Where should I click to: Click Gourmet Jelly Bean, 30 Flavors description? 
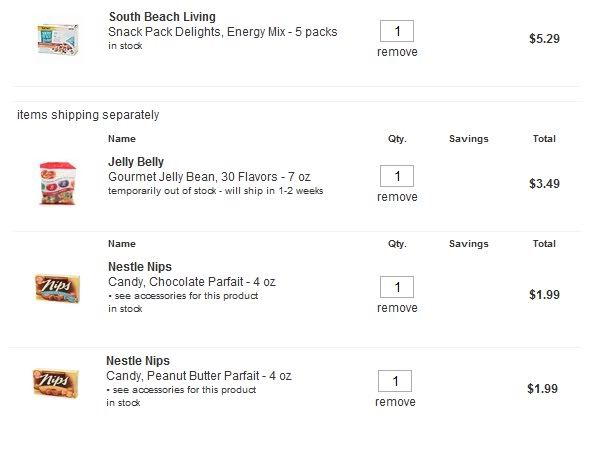[x=209, y=177]
